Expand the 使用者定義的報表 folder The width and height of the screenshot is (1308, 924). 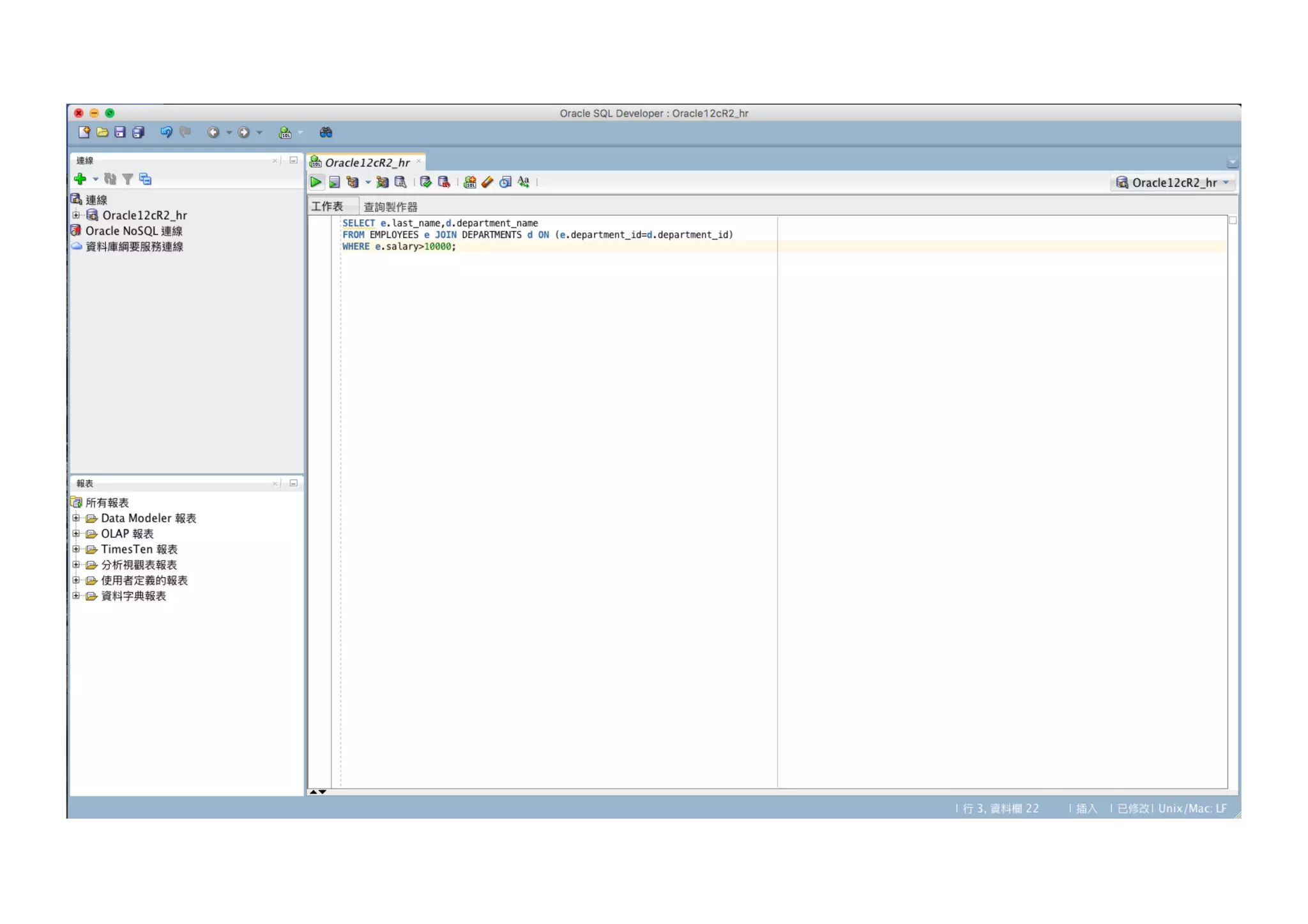tap(76, 580)
